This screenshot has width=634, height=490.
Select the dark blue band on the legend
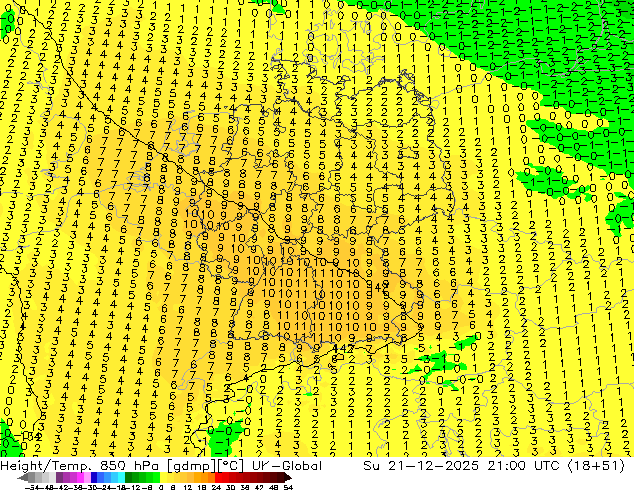[x=94, y=478]
